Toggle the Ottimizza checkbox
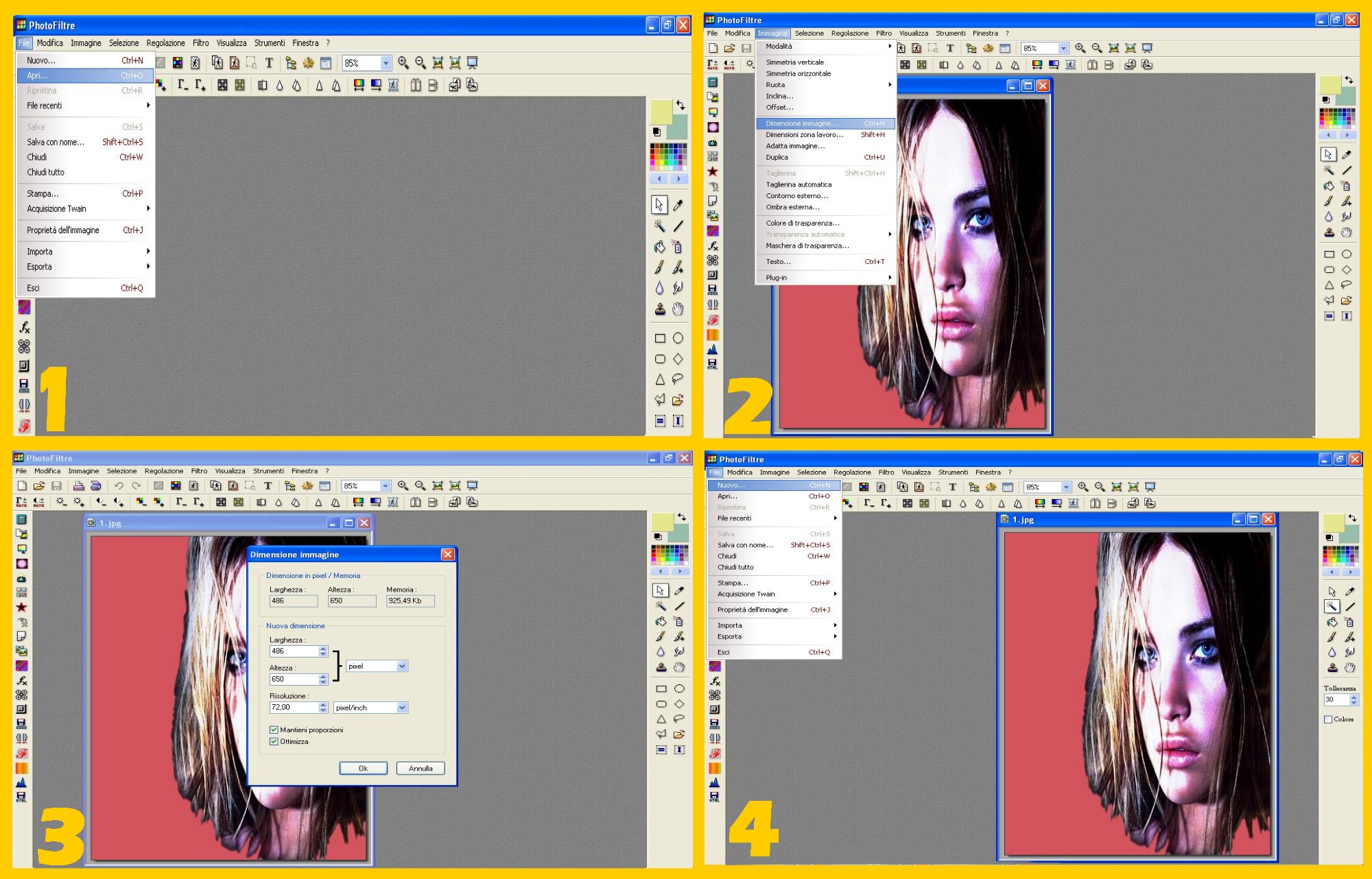The height and width of the screenshot is (879, 1372). pos(274,741)
